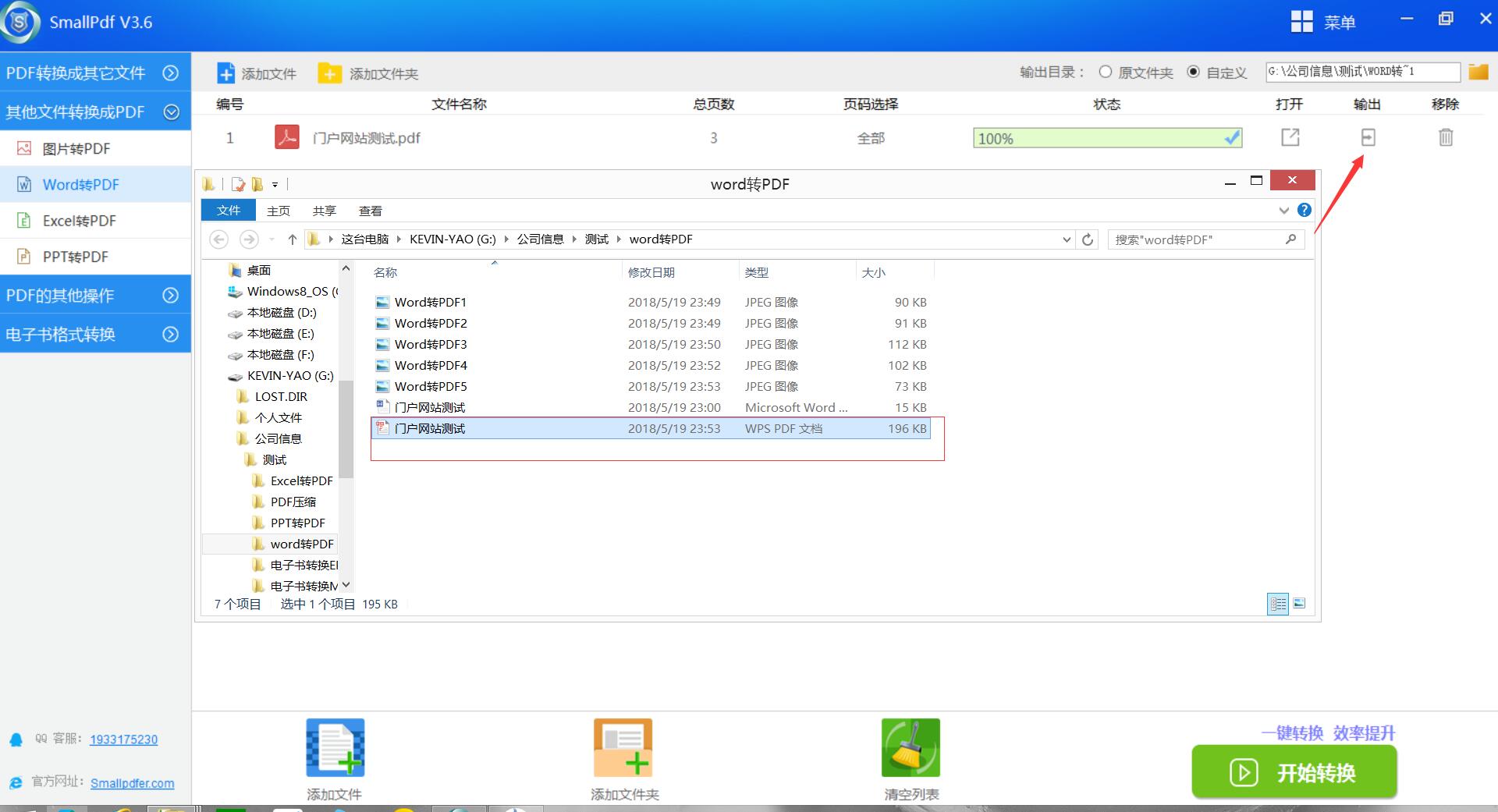Open the 文件 tab in explorer
1498x812 pixels.
tap(229, 210)
